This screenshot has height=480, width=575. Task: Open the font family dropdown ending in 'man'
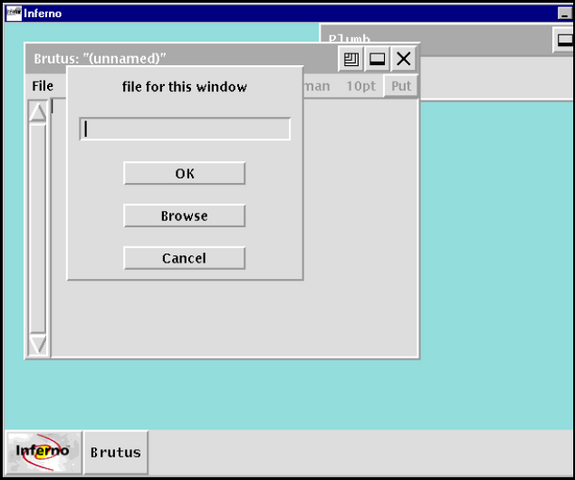(317, 86)
